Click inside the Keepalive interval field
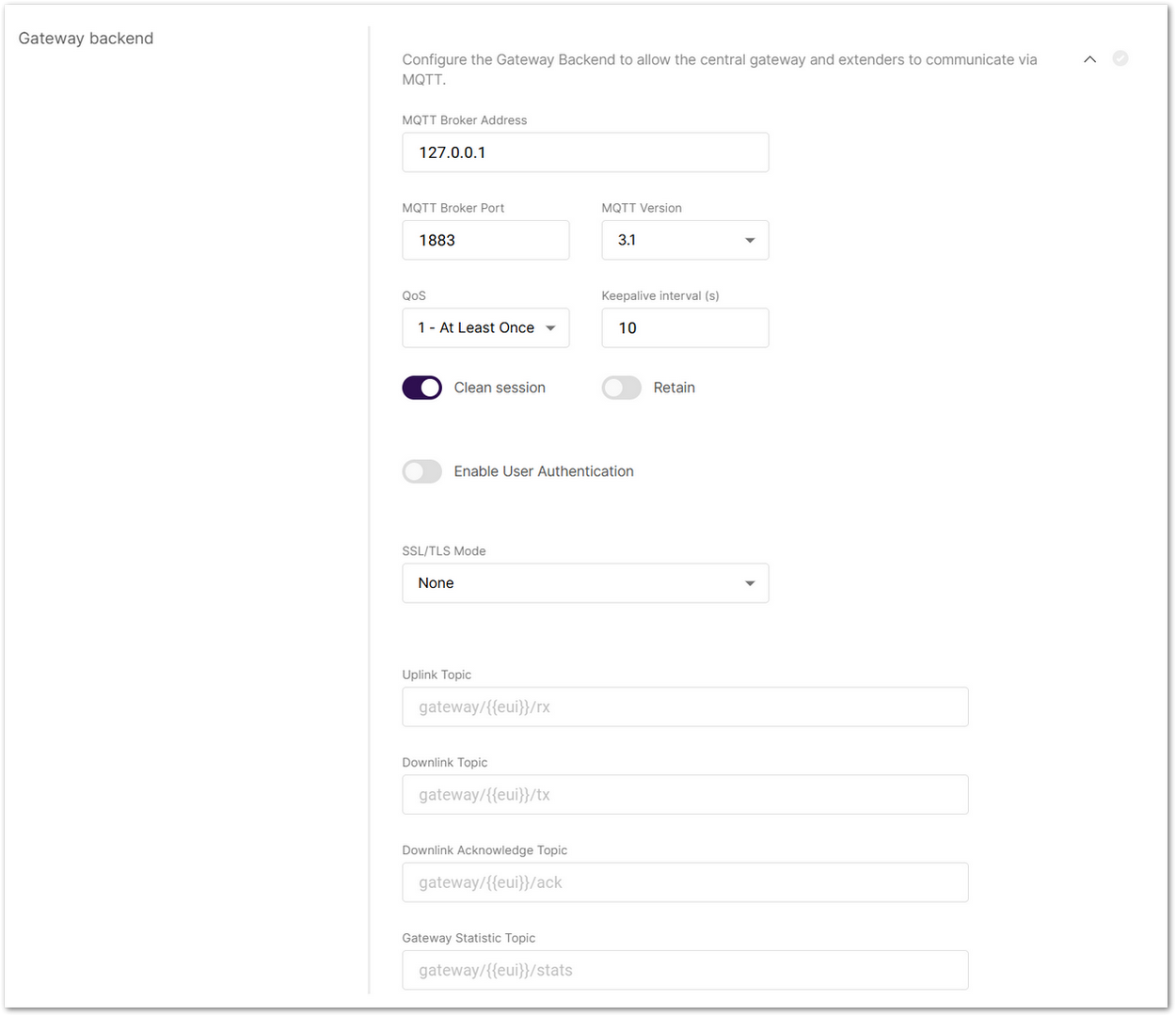The image size is (1176, 1016). [685, 327]
